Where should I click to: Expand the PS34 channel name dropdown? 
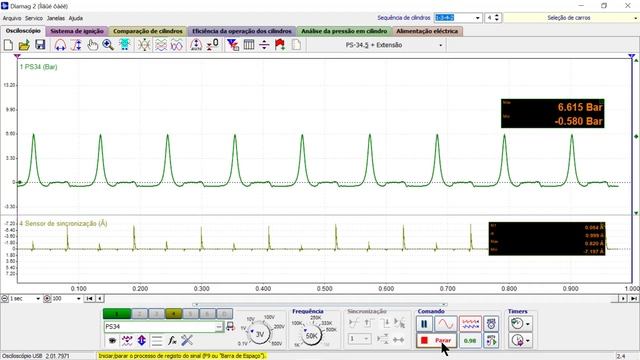pos(219,327)
